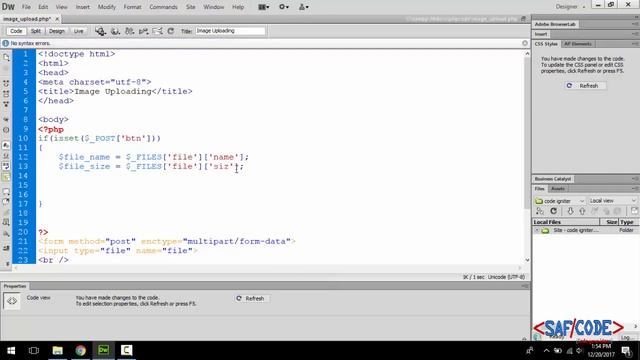The width and height of the screenshot is (640, 360).
Task: Turn on Live view
Action: (x=78, y=31)
